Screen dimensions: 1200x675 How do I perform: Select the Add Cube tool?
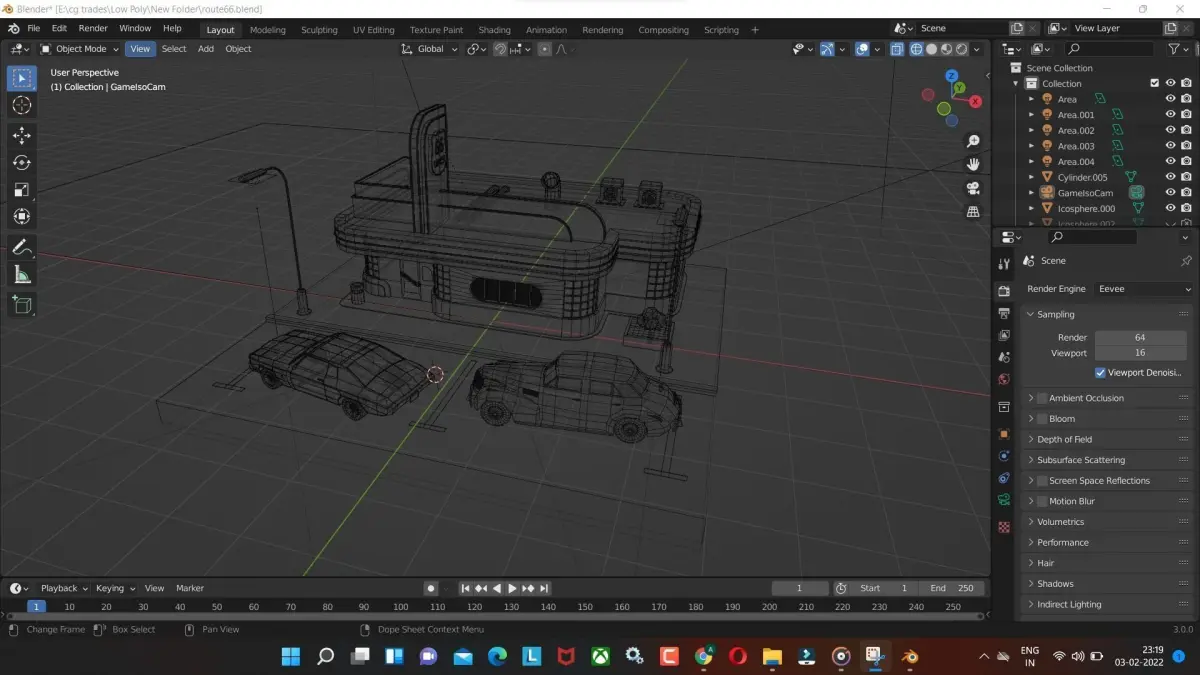pyautogui.click(x=22, y=304)
